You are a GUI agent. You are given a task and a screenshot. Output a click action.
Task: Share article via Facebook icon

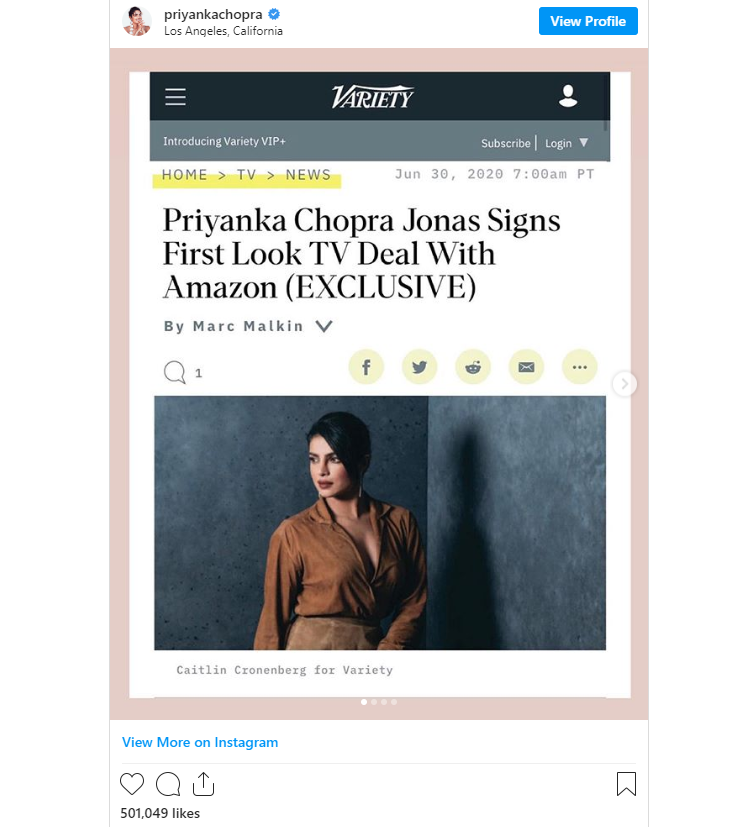tap(366, 367)
